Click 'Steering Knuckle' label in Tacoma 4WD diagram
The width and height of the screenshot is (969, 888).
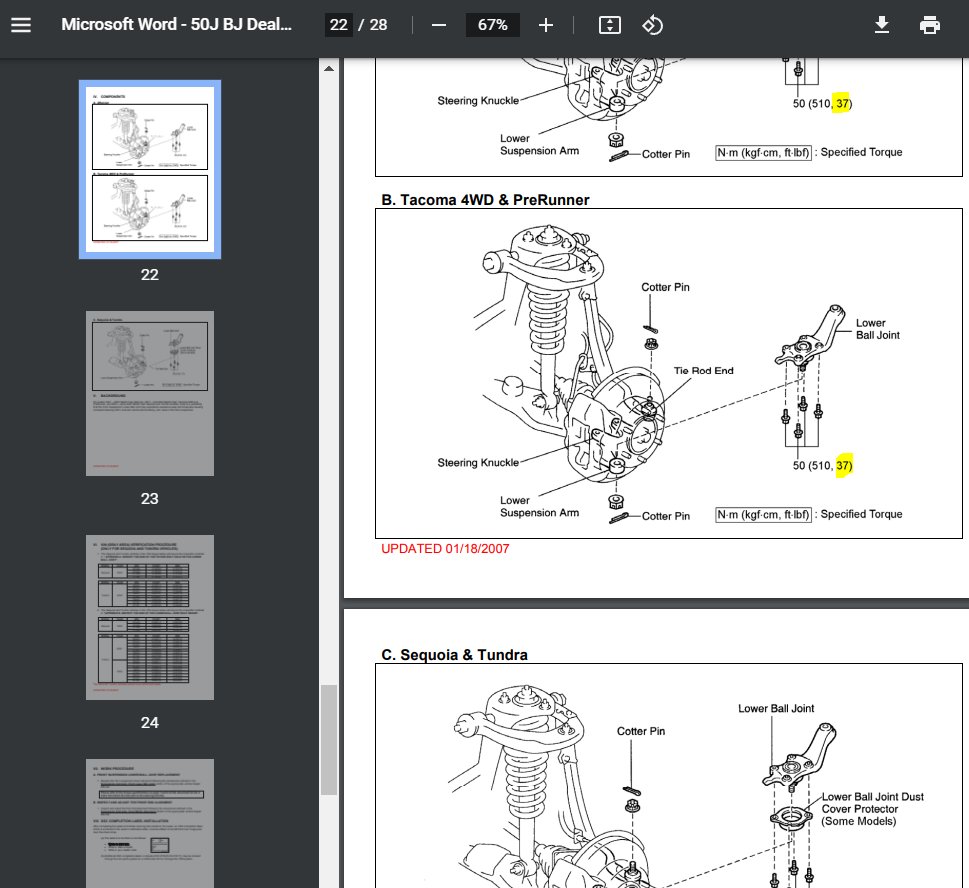(478, 463)
